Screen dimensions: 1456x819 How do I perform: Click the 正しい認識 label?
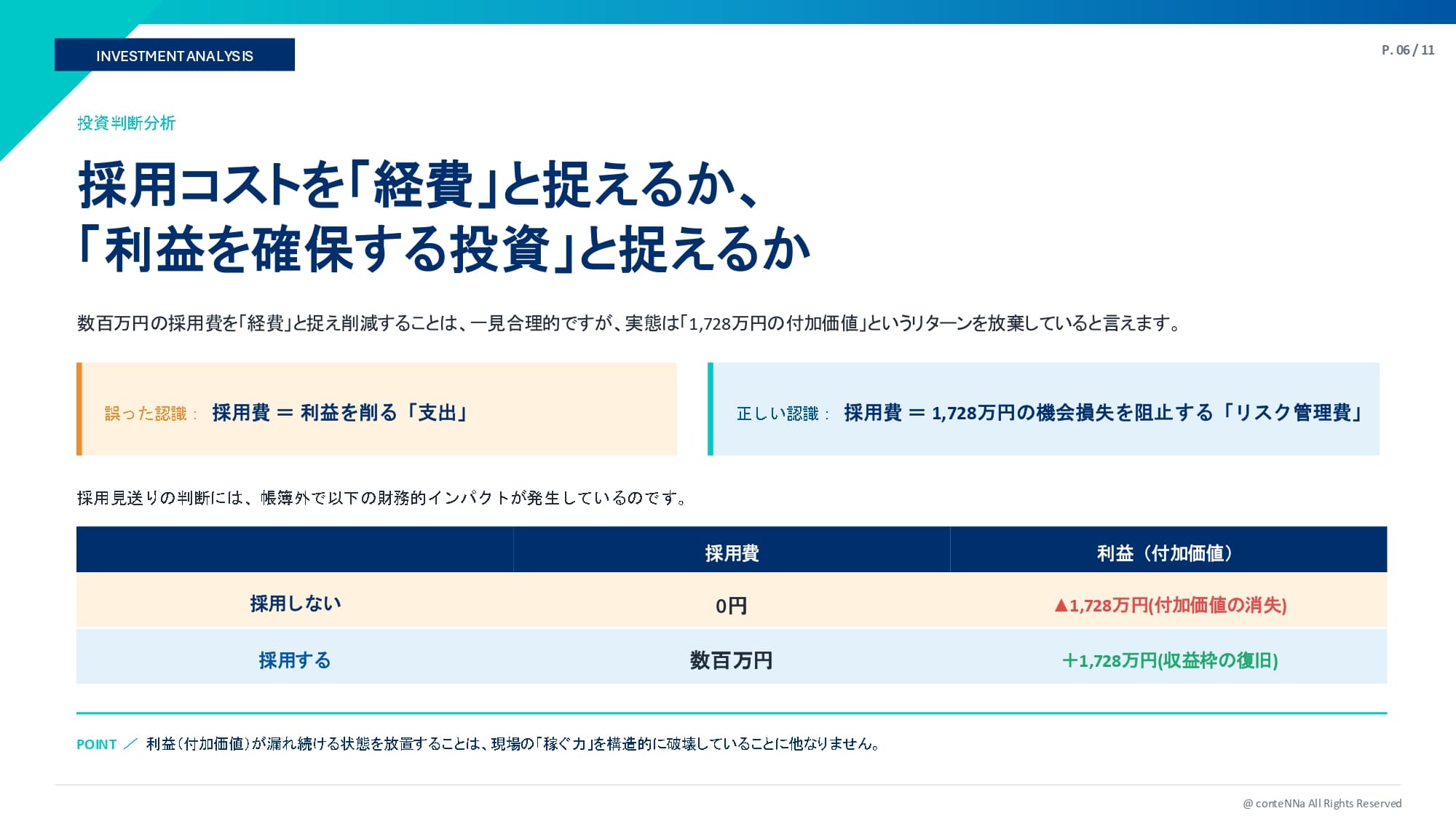coord(783,414)
